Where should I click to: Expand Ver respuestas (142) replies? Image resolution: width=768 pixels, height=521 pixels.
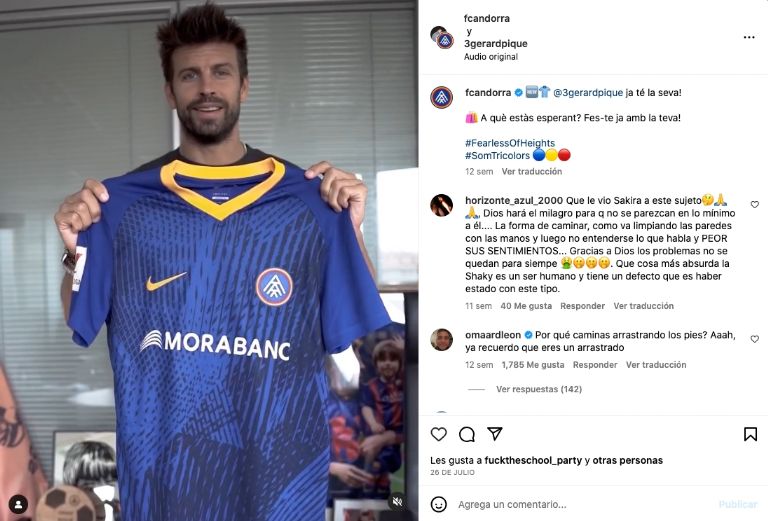pos(539,389)
